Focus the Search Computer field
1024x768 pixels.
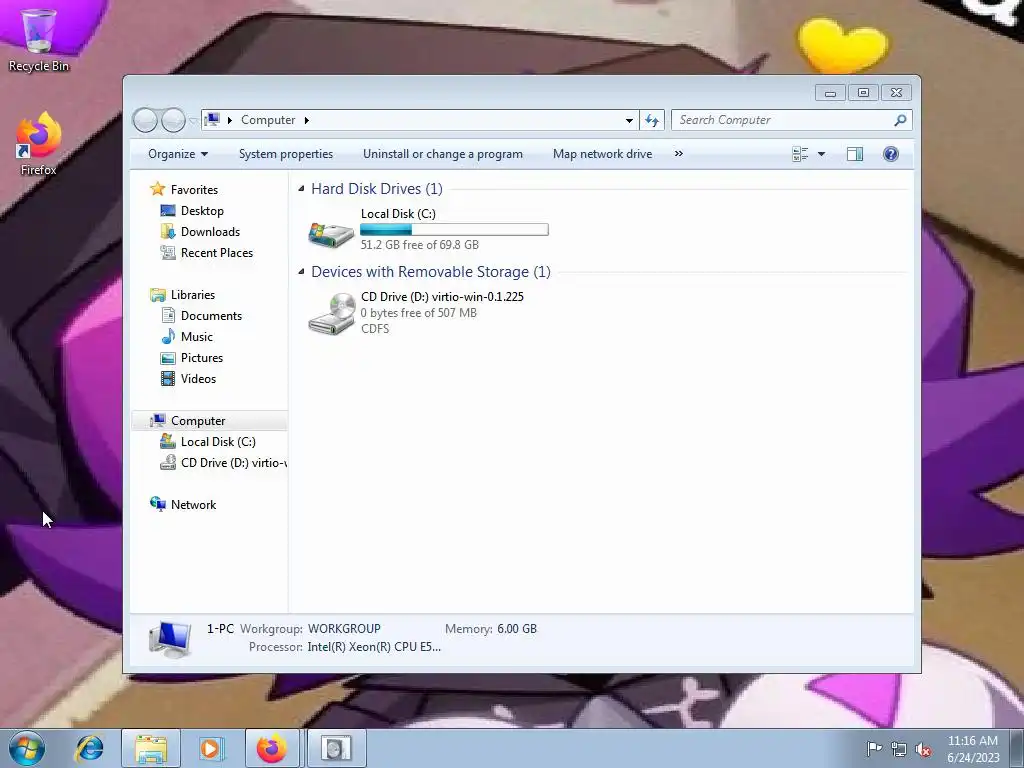(x=782, y=120)
